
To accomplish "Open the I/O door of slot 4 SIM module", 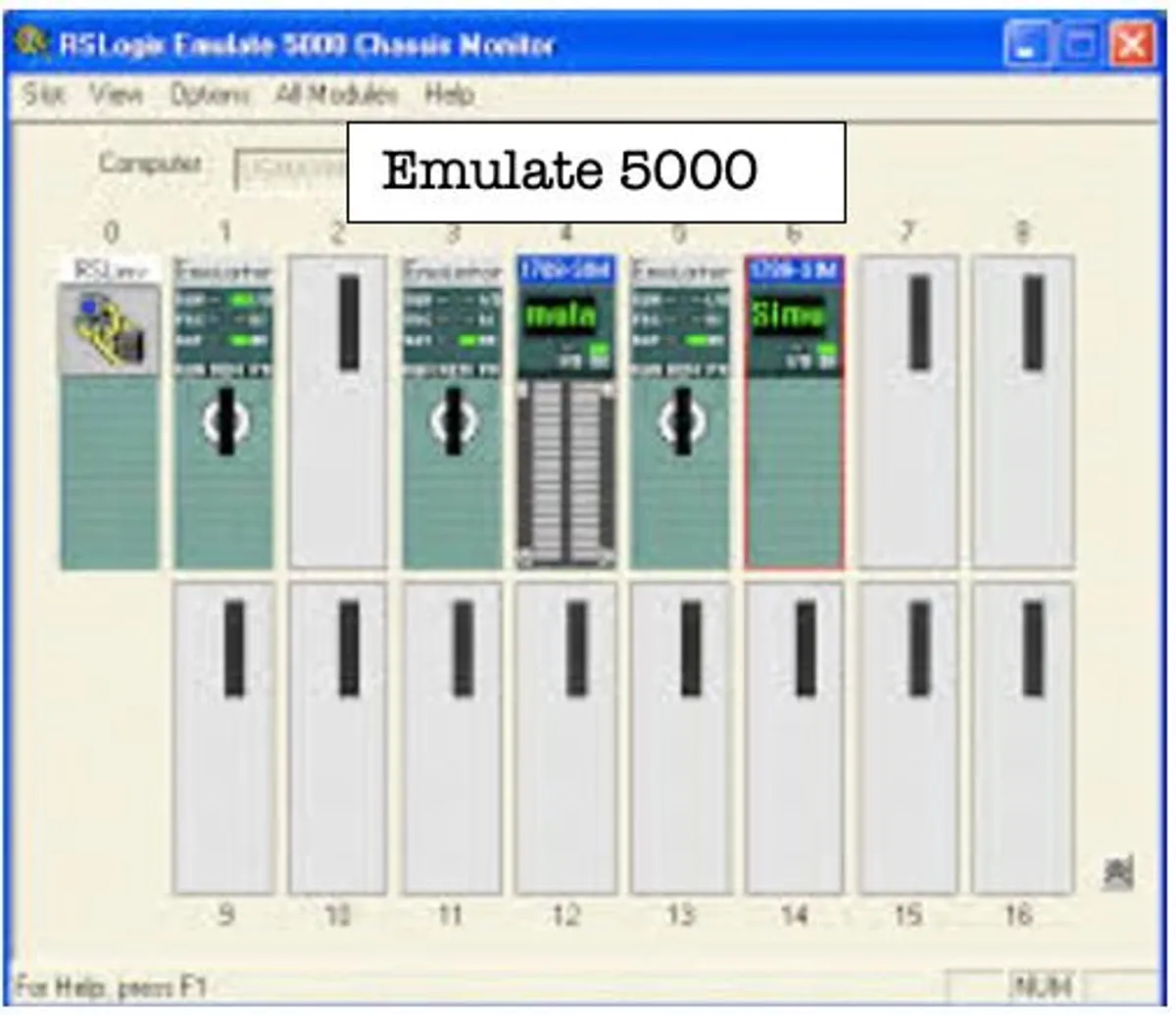I will click(x=566, y=474).
